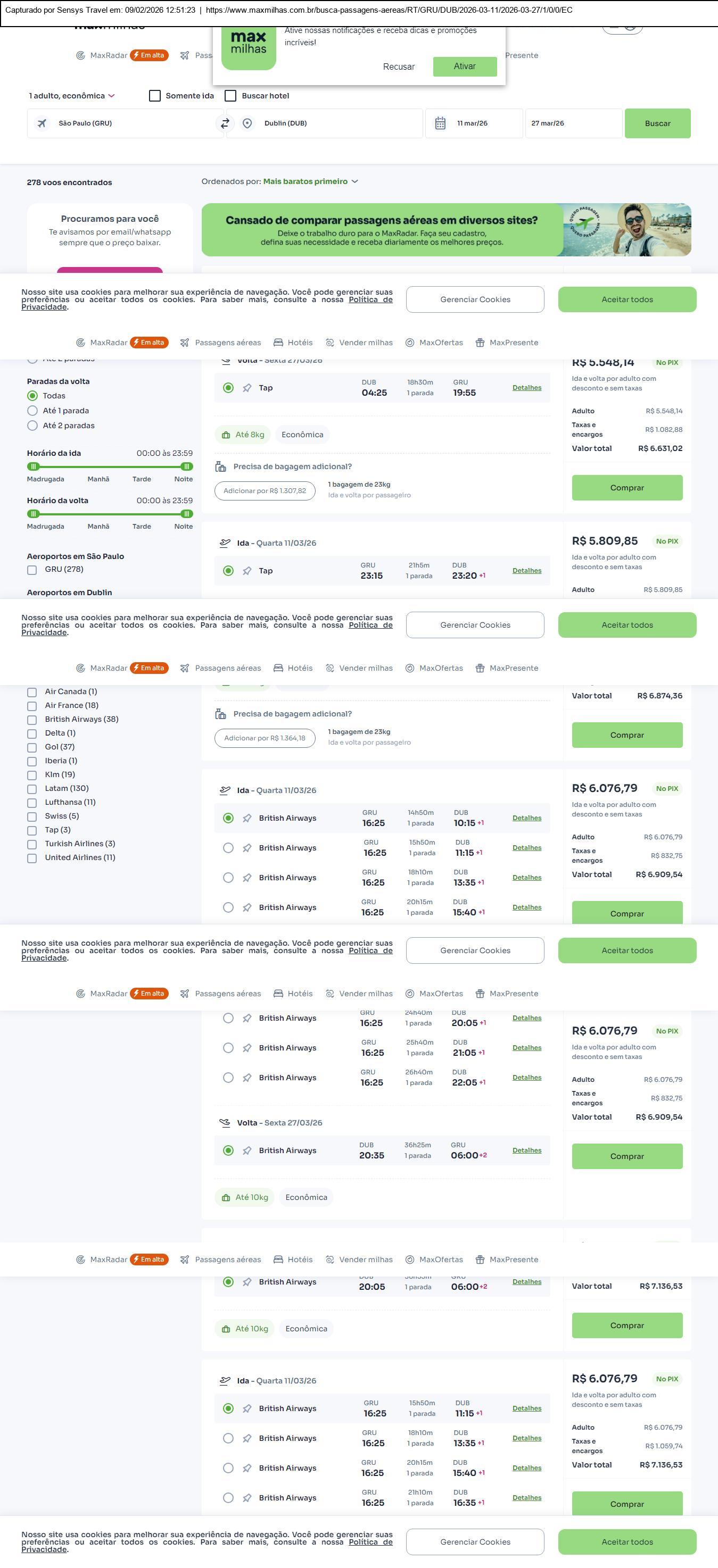Click 'Recusar' in the notification popup
This screenshot has height=1568, width=718.
coord(398,67)
